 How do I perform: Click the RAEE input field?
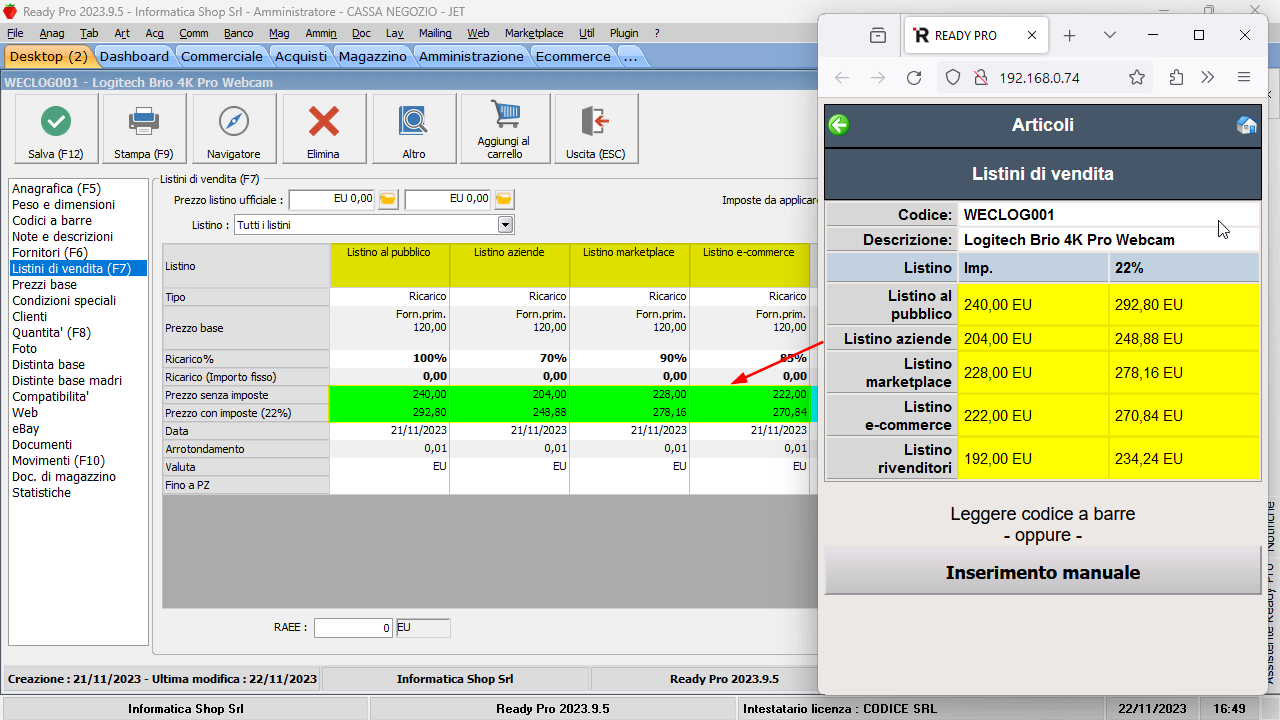tap(354, 628)
